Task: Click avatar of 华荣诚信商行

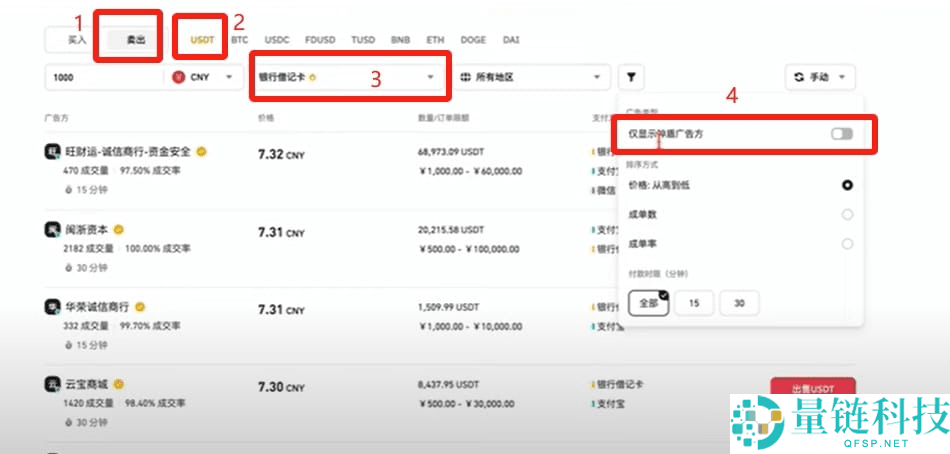Action: (52, 307)
